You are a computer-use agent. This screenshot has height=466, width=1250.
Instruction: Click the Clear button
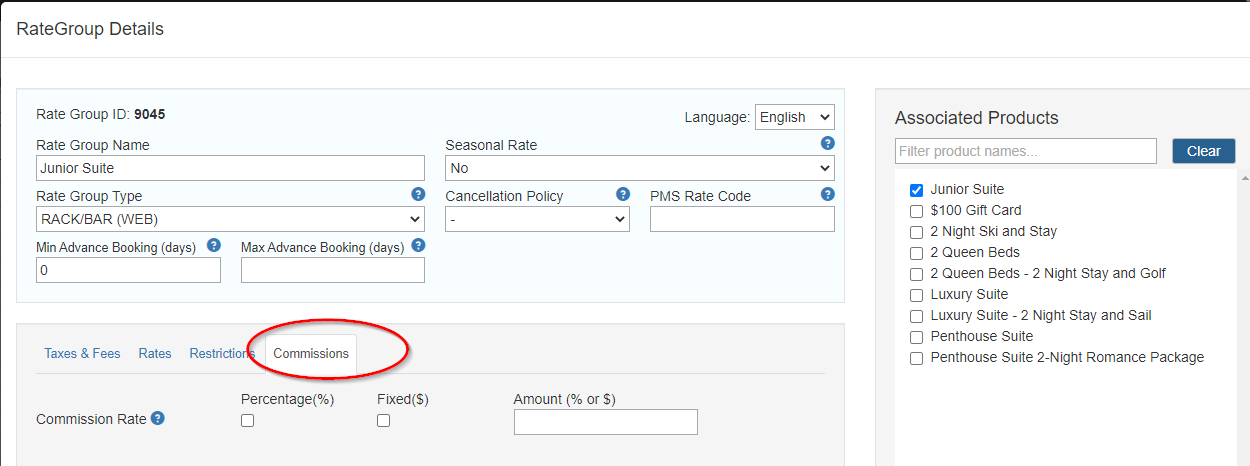pyautogui.click(x=1204, y=151)
